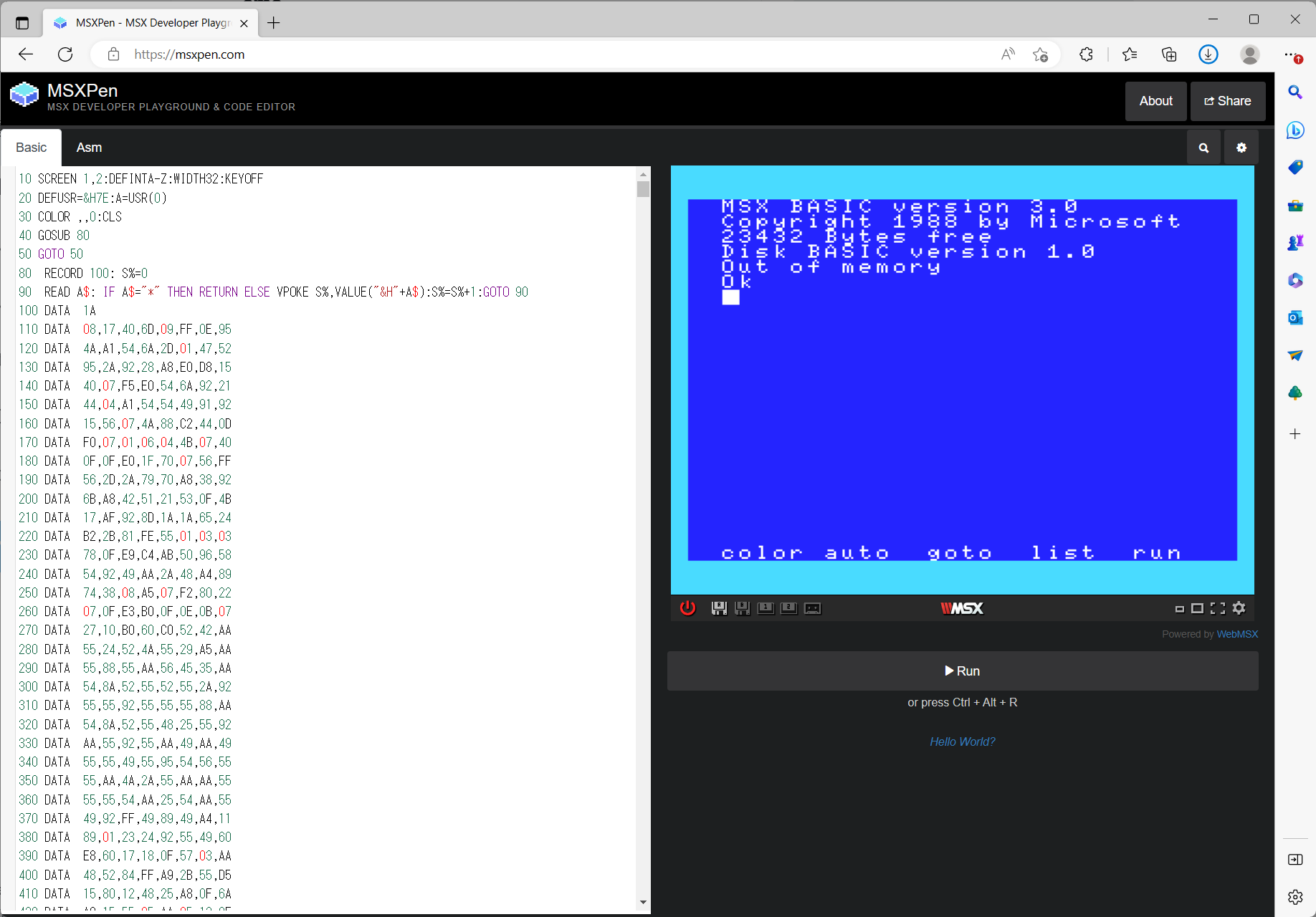Open the editor search tool

[1203, 147]
